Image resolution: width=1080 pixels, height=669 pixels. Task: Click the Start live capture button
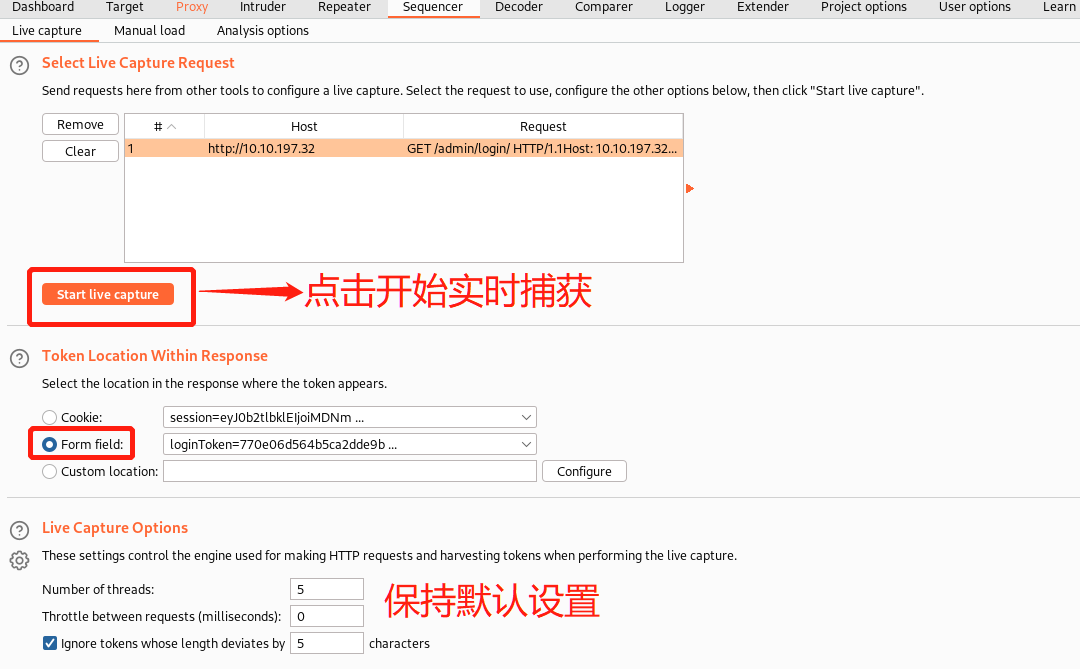coord(108,294)
